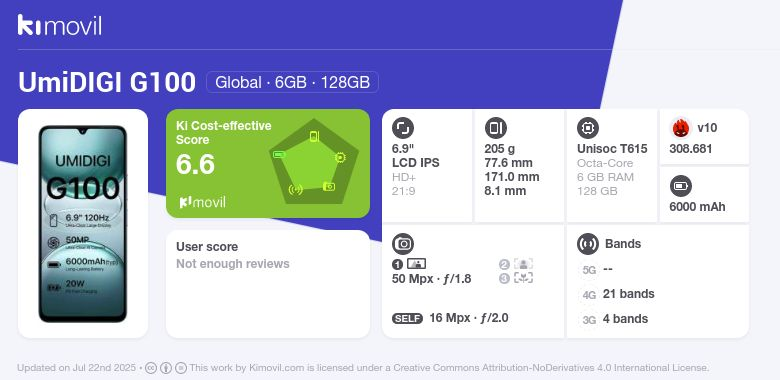Click the camera icon on the score pentagon
780x380 pixels.
329,187
